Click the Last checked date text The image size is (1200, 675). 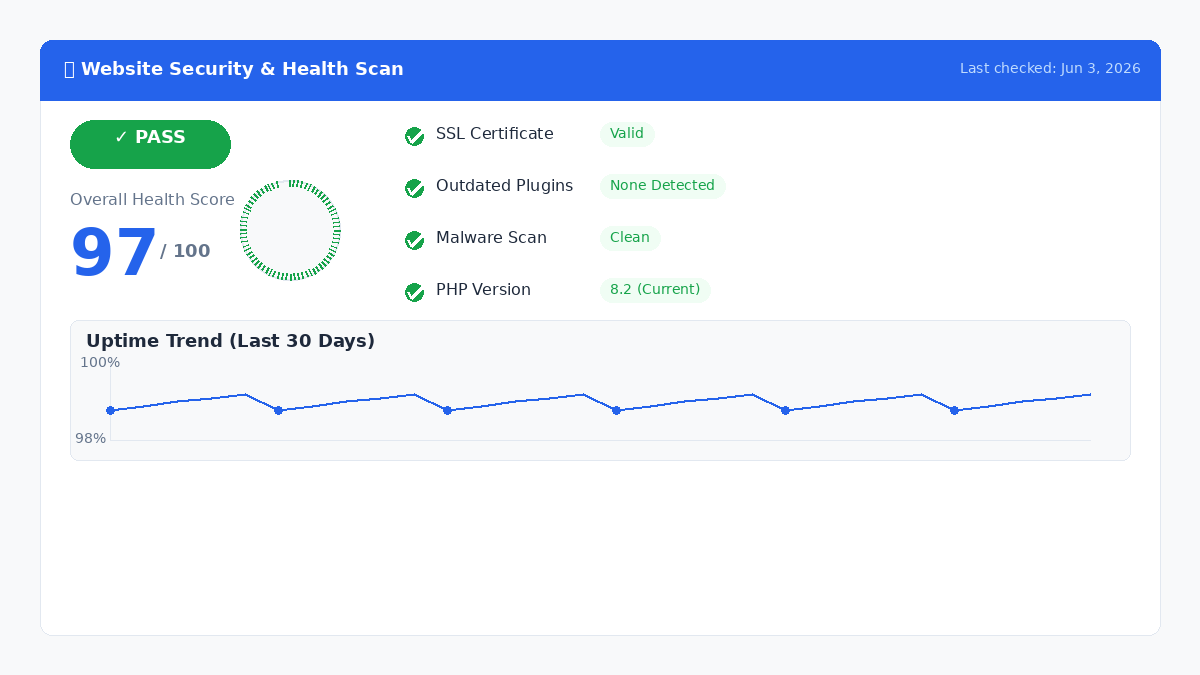[1050, 69]
